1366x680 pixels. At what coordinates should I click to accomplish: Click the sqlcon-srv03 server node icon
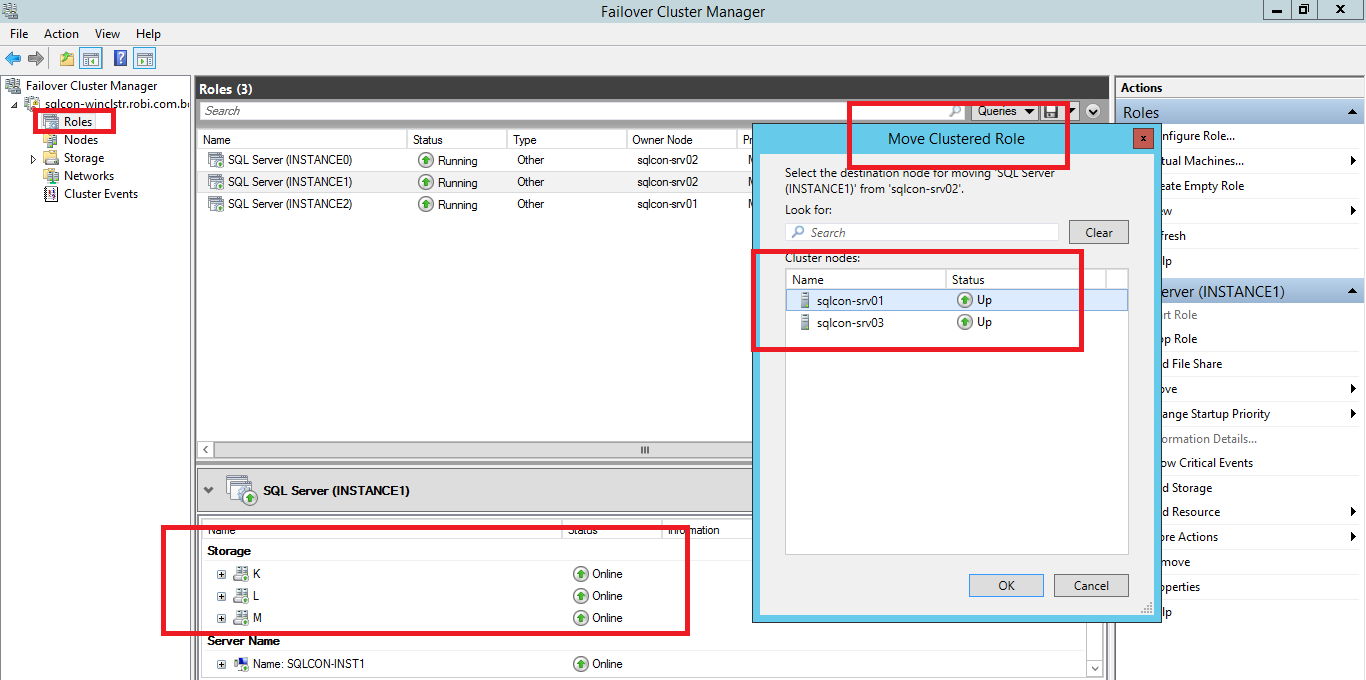coord(804,322)
